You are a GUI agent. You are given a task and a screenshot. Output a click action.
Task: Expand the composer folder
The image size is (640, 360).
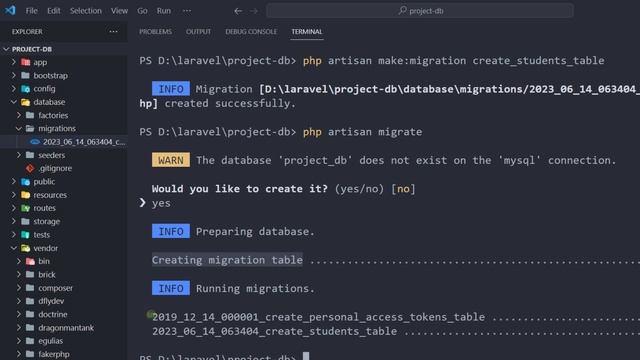coord(18,288)
